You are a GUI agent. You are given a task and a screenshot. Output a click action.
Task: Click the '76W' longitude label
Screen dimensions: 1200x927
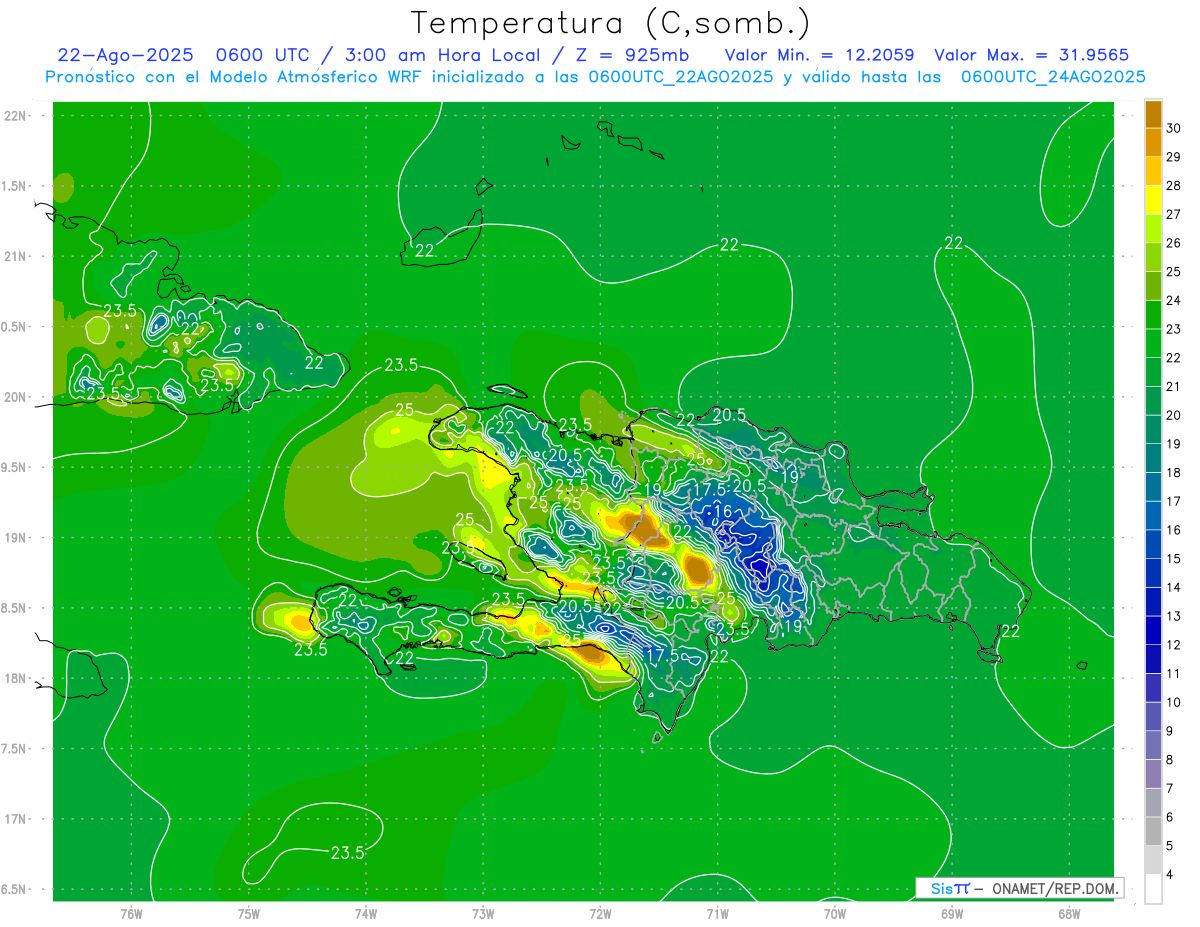pyautogui.click(x=131, y=913)
